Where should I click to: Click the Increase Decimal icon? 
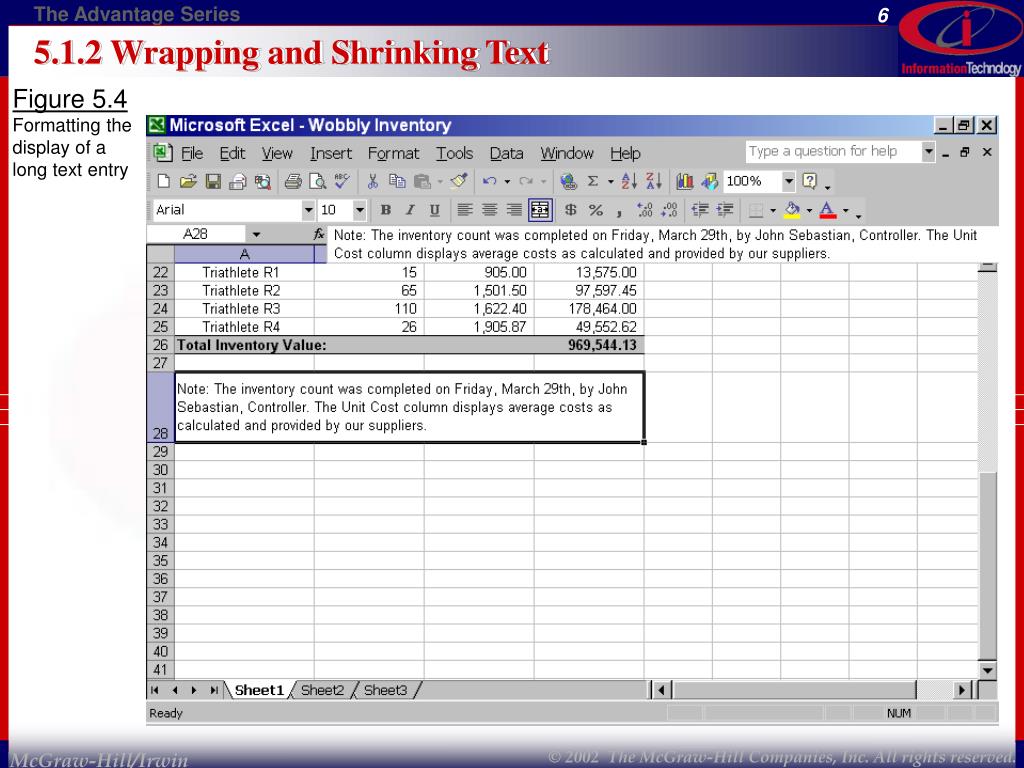[x=645, y=210]
